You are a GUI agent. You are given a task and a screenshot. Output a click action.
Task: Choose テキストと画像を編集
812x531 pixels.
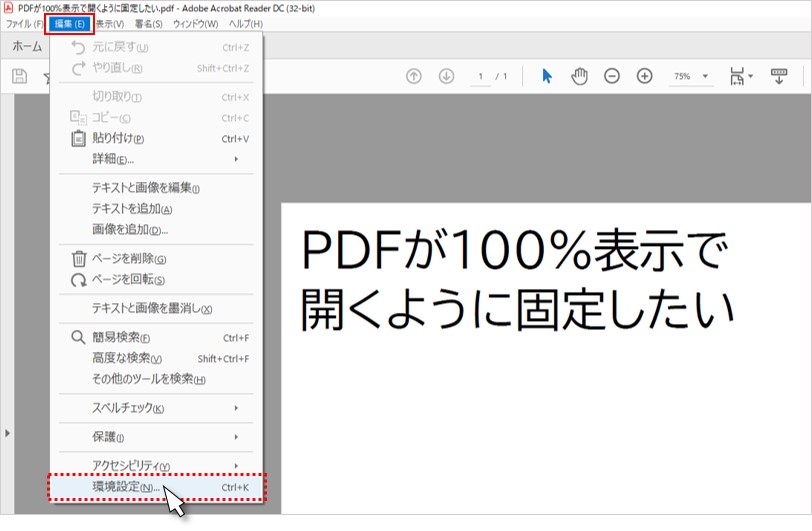point(157,188)
